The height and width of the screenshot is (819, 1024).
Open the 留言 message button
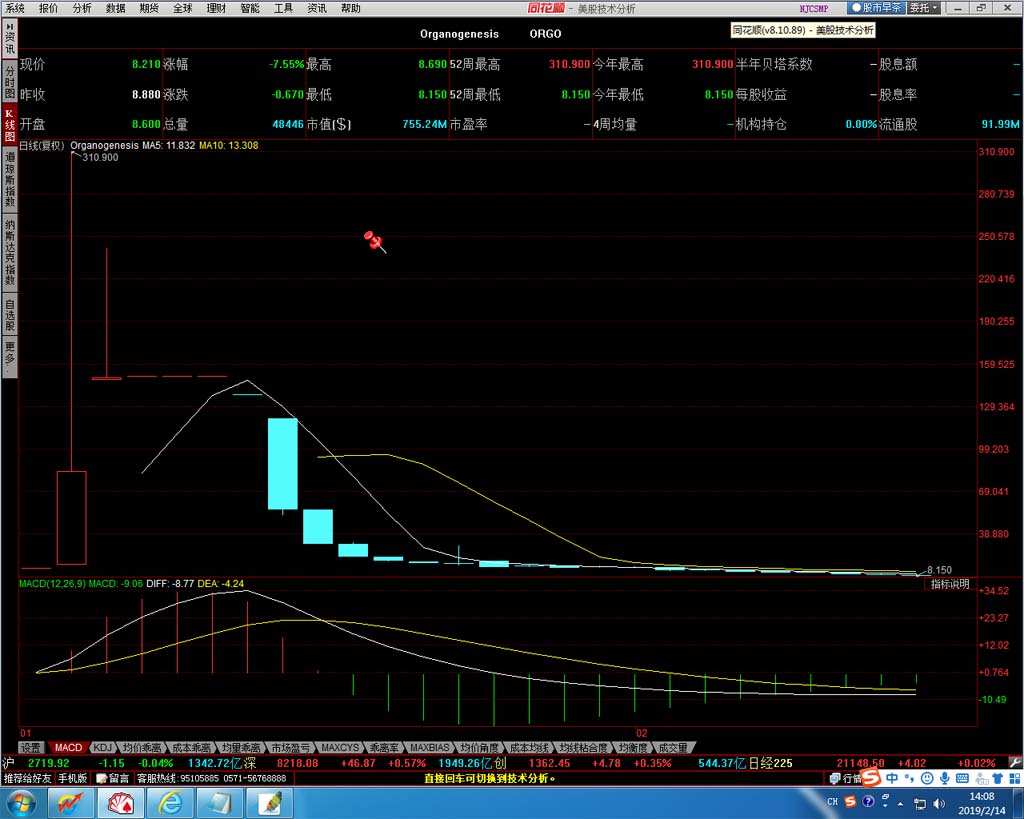pos(112,779)
